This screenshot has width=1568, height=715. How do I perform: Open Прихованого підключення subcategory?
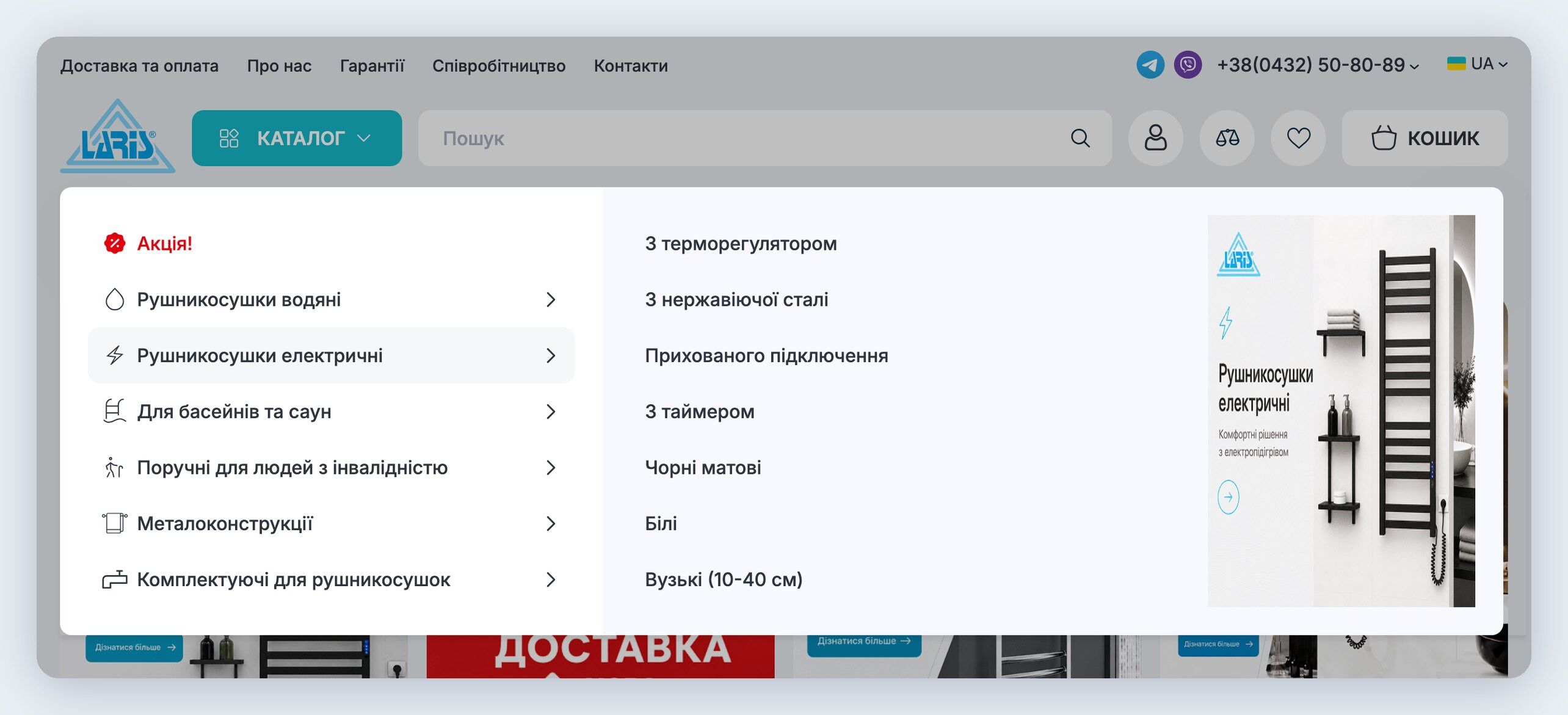[x=766, y=355]
